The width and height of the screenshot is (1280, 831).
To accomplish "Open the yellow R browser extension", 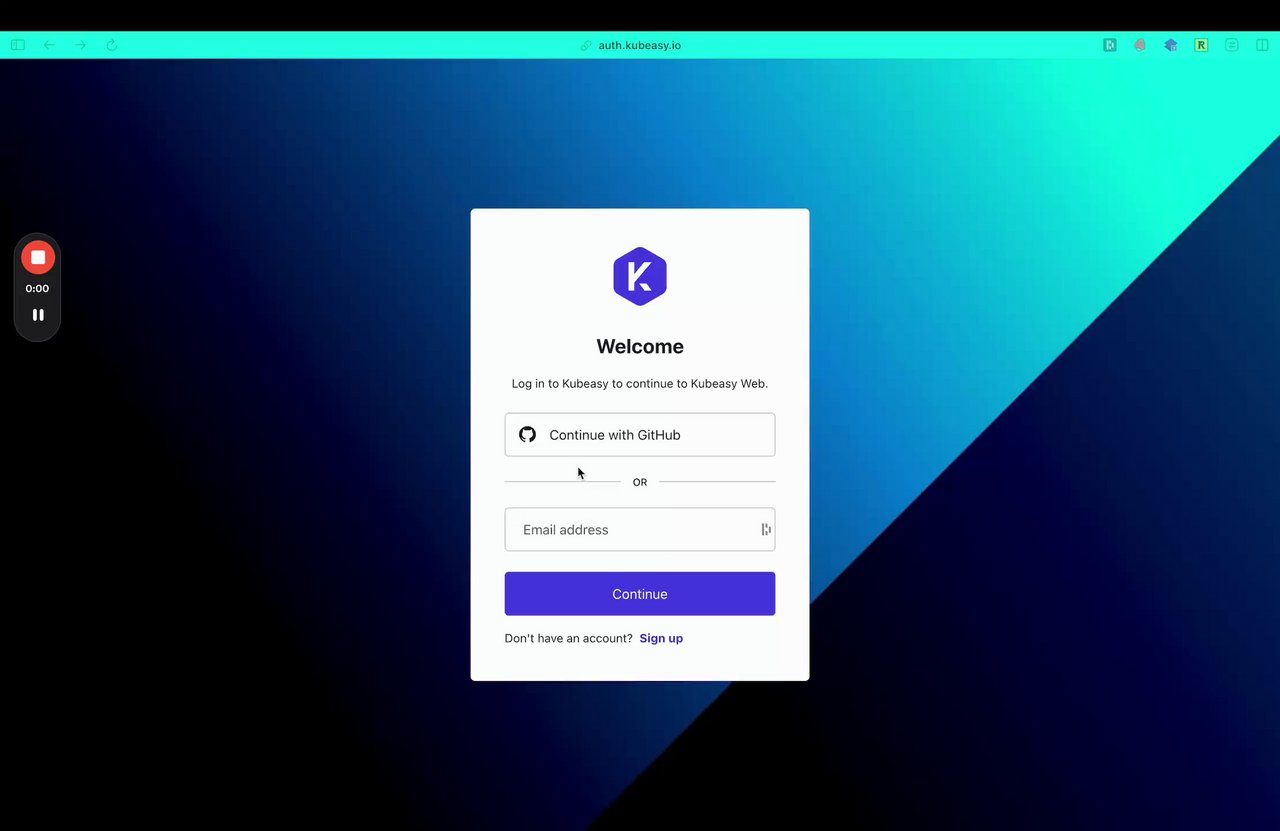I will tap(1201, 45).
